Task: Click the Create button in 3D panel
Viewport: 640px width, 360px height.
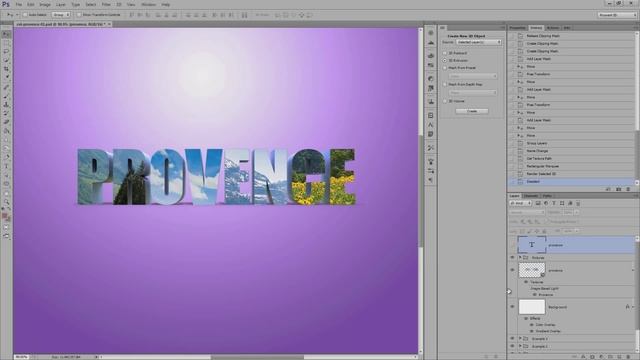Action: [x=472, y=111]
